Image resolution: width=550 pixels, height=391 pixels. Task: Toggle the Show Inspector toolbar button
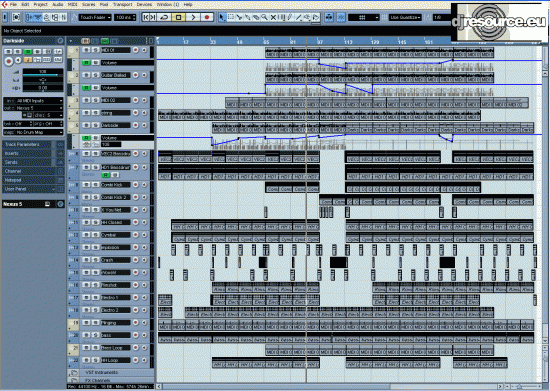click(x=29, y=17)
